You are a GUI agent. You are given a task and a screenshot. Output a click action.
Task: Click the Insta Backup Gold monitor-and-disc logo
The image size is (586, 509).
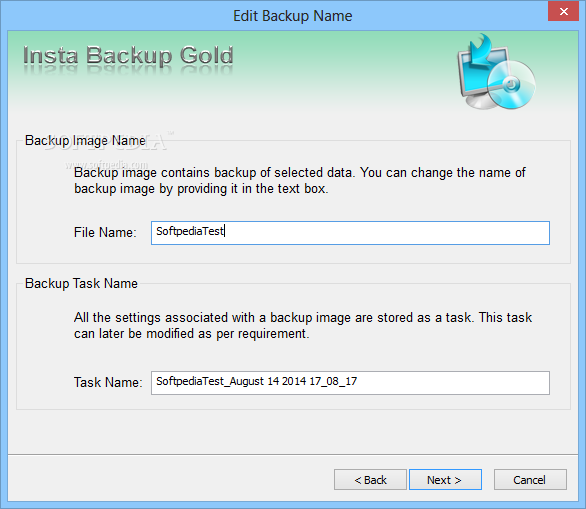pyautogui.click(x=496, y=72)
